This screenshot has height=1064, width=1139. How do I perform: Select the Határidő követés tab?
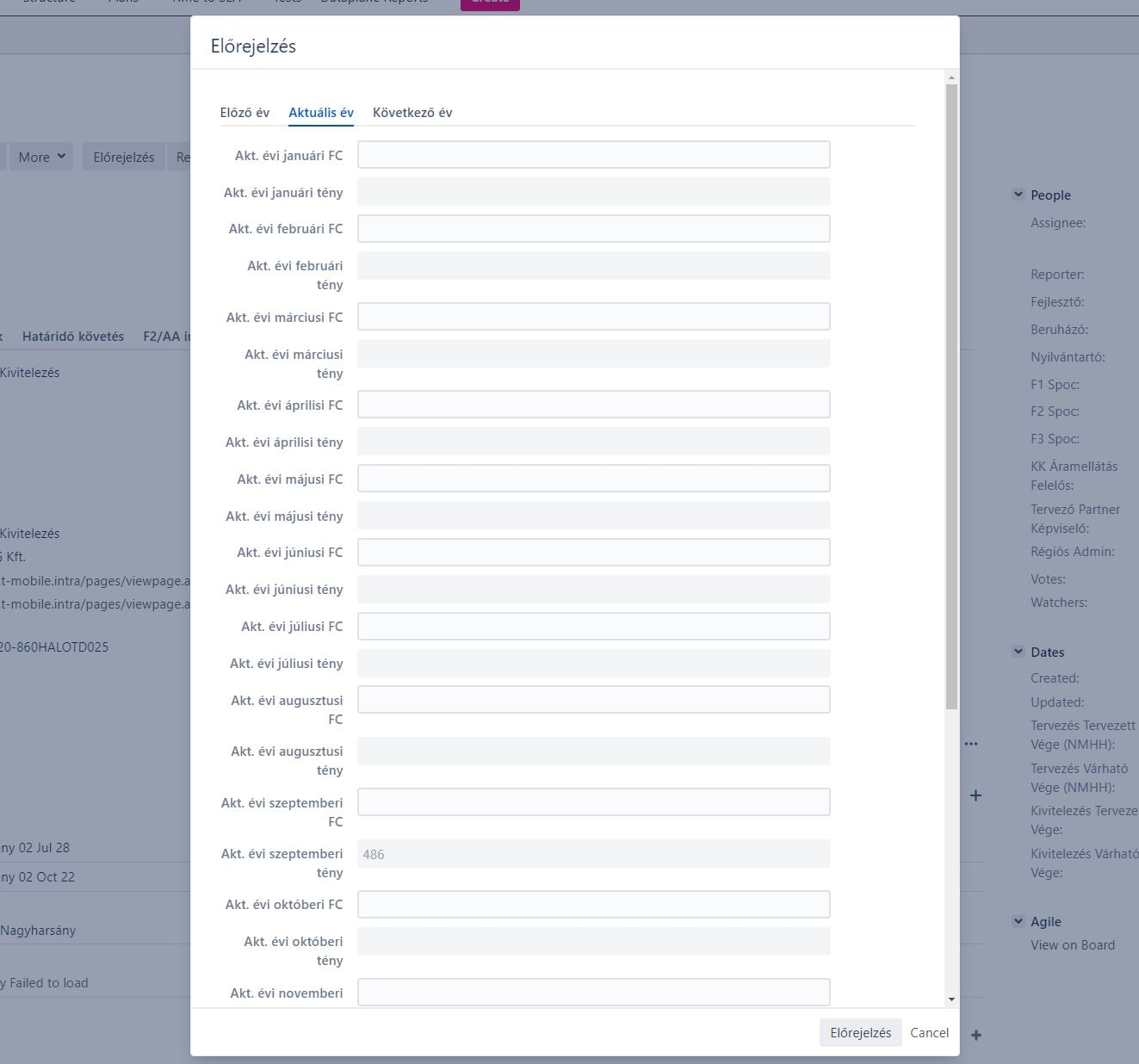point(73,337)
